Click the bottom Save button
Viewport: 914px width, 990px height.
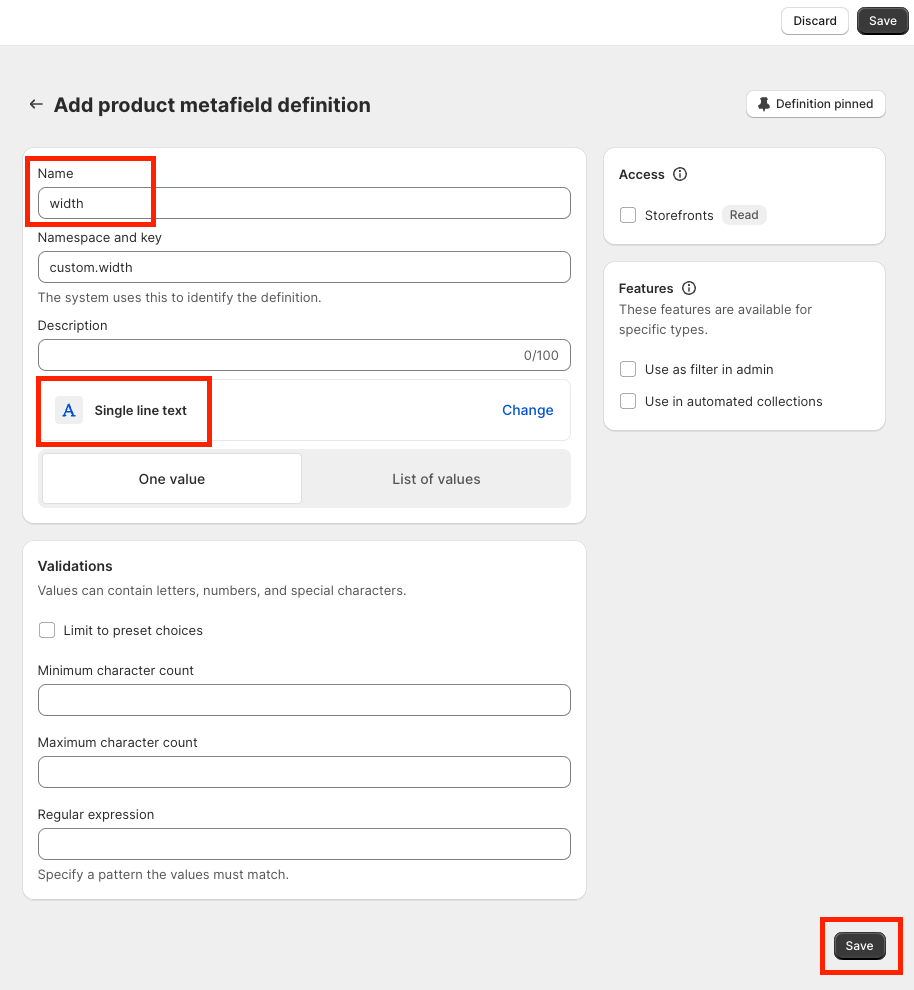(859, 946)
